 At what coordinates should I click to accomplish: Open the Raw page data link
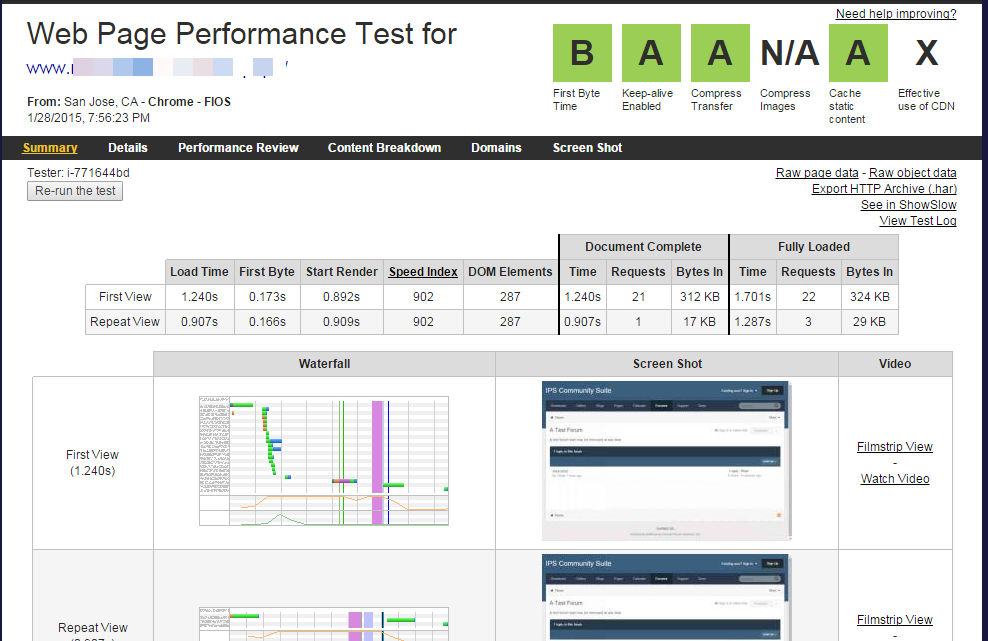[817, 173]
